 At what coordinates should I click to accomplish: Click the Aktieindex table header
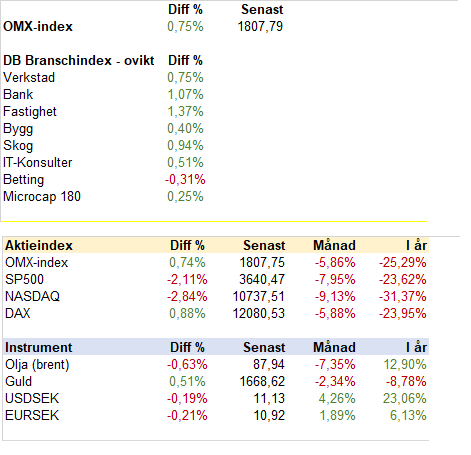pyautogui.click(x=39, y=246)
